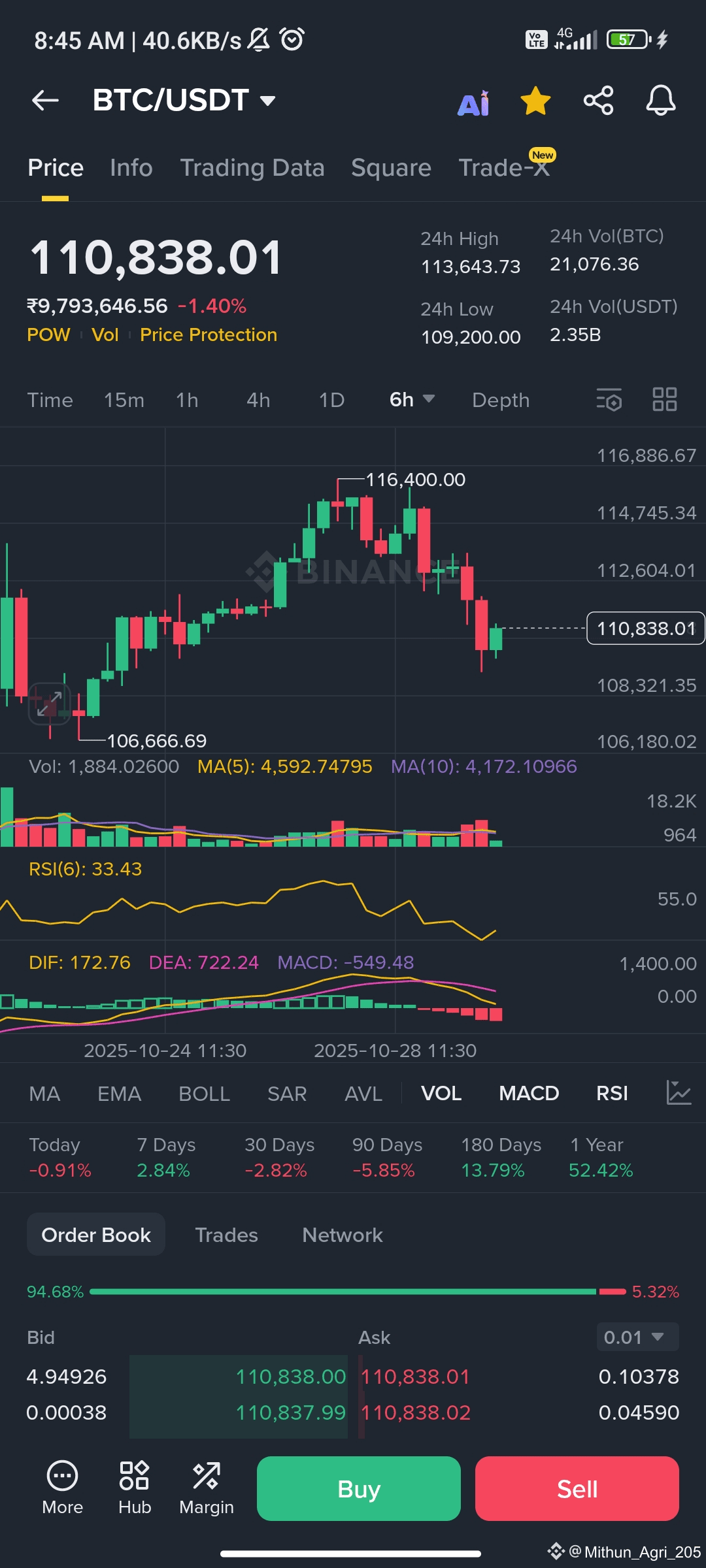Expand chart to fullscreen icon
This screenshot has height=1568, width=706.
(50, 704)
